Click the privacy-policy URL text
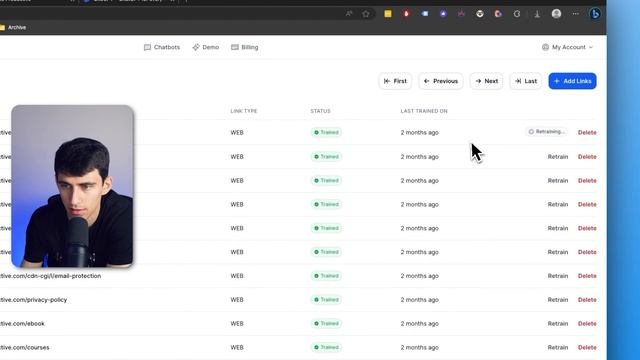The width and height of the screenshot is (640, 360). tap(33, 300)
